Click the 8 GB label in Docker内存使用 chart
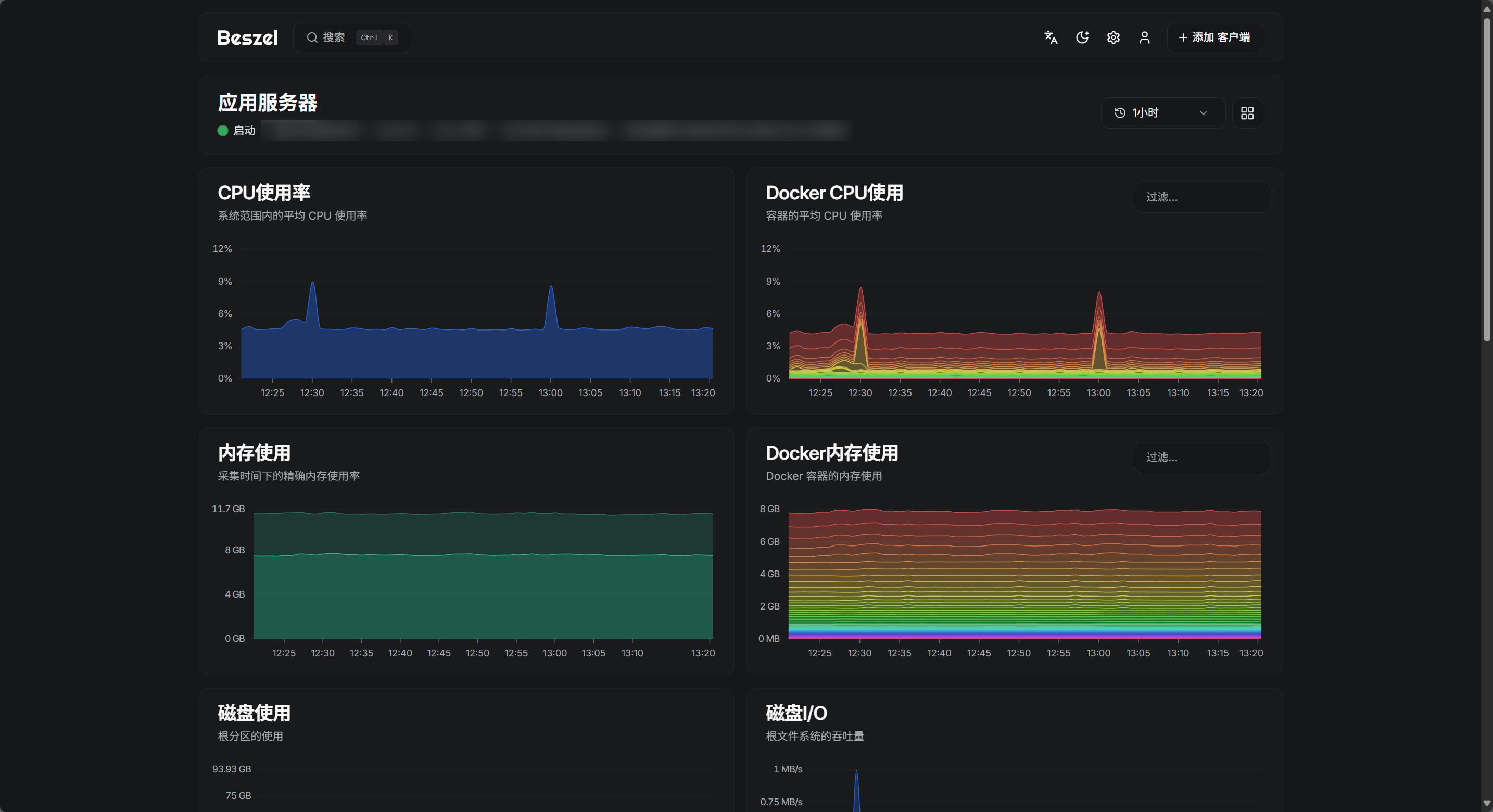This screenshot has height=812, width=1493. pyautogui.click(x=770, y=509)
